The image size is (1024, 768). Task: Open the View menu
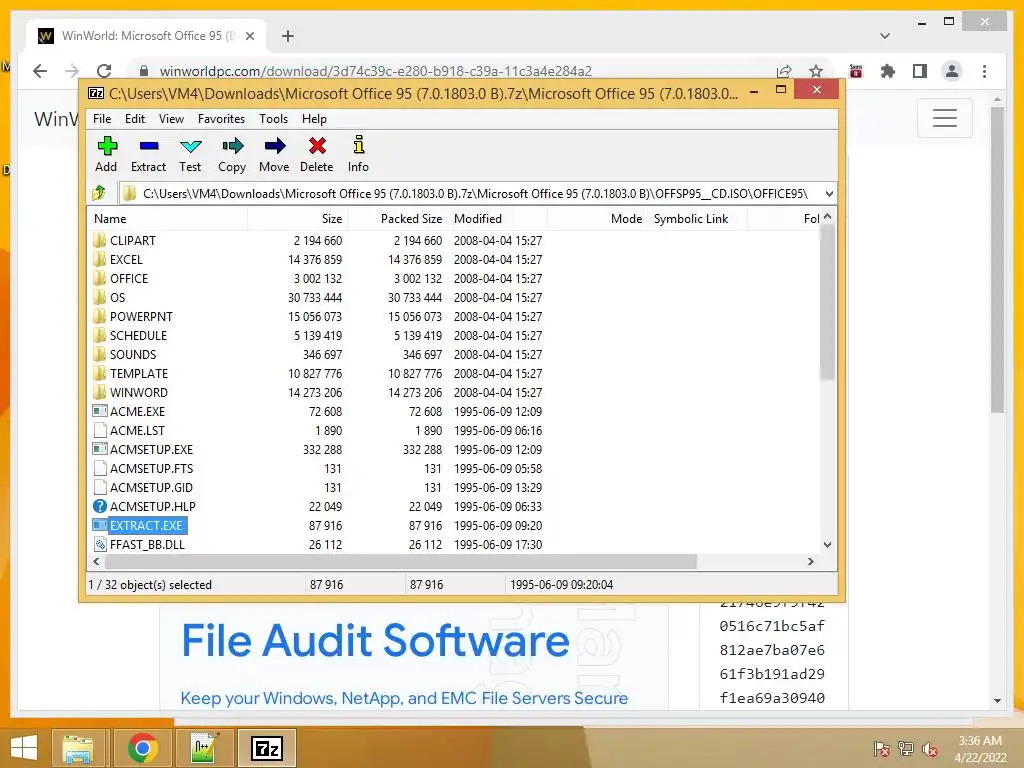coord(171,119)
